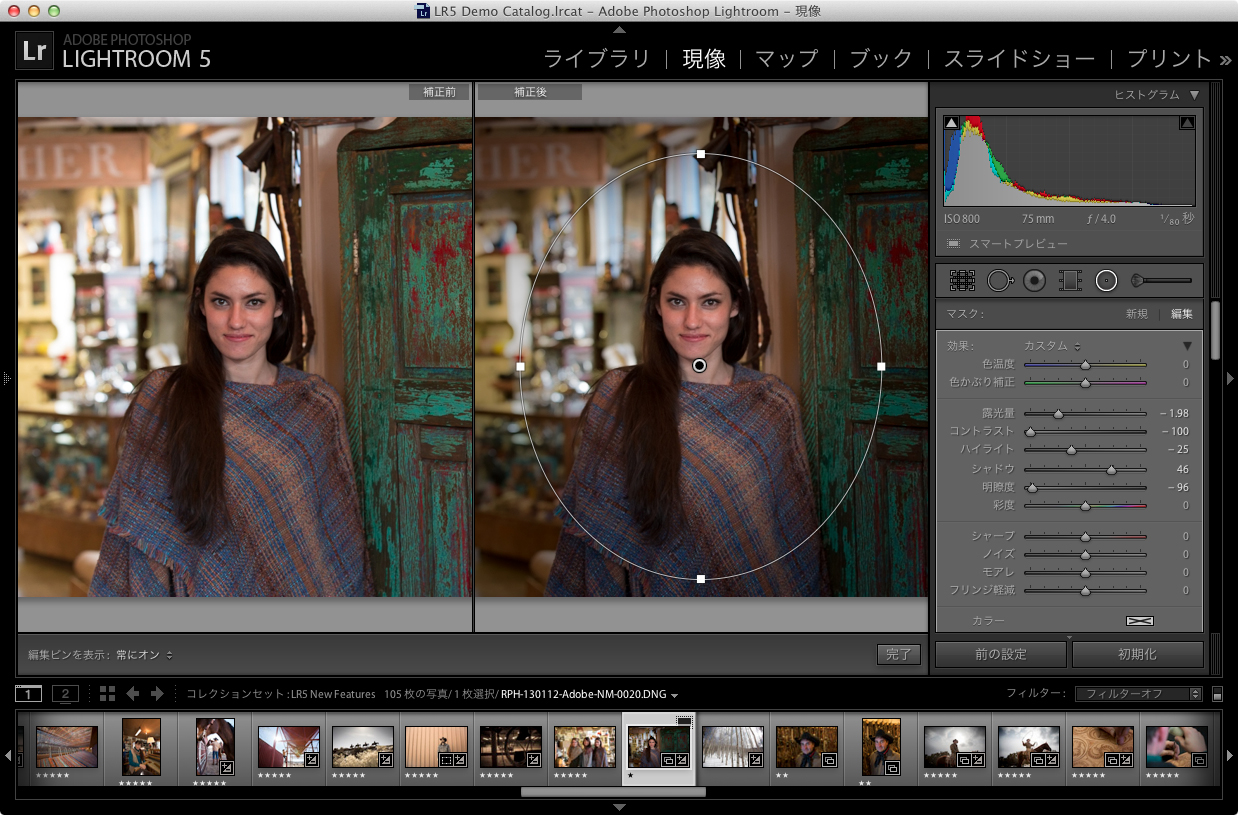Viewport: 1238px width, 815px height.
Task: Select the Crop Overlay tool
Action: pos(962,281)
